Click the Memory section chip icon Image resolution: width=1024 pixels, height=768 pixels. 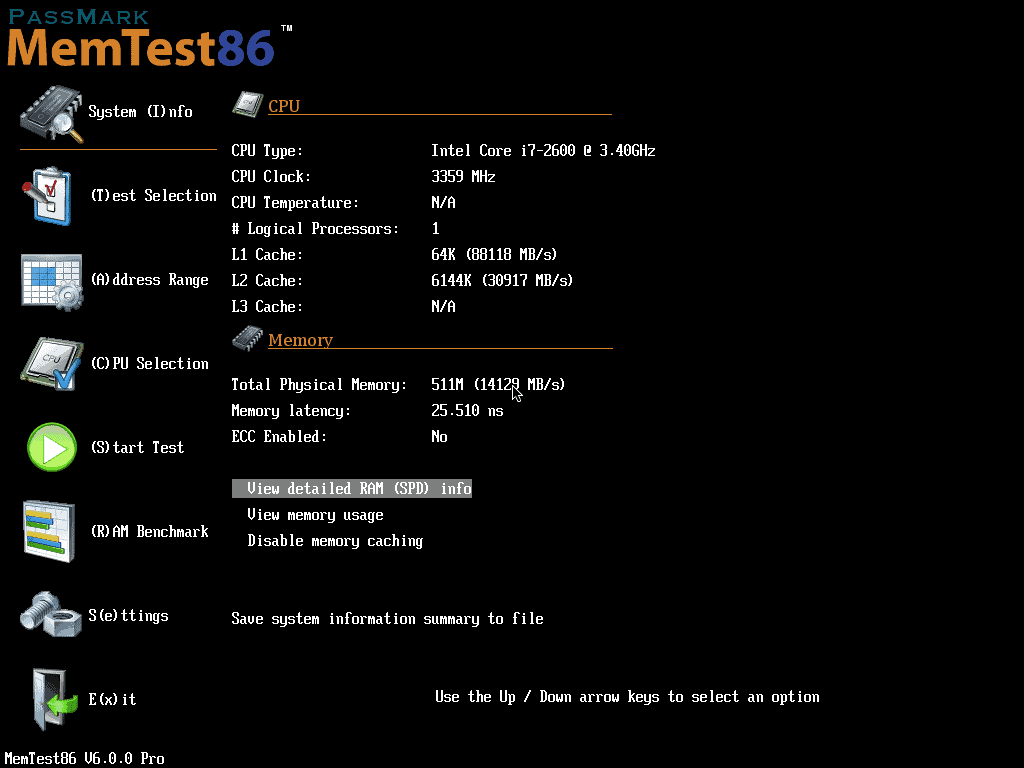247,338
